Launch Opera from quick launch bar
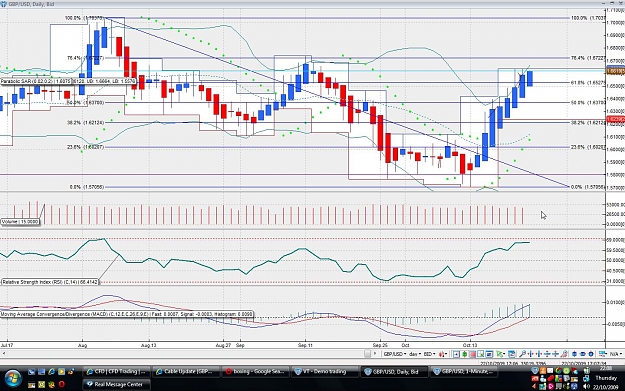 click(61, 384)
